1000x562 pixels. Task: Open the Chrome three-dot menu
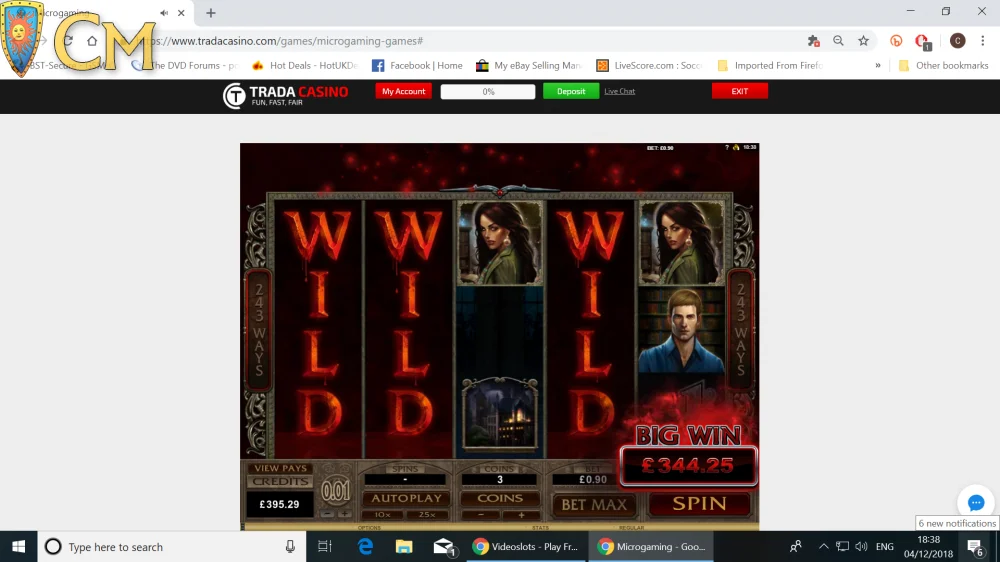(x=983, y=41)
